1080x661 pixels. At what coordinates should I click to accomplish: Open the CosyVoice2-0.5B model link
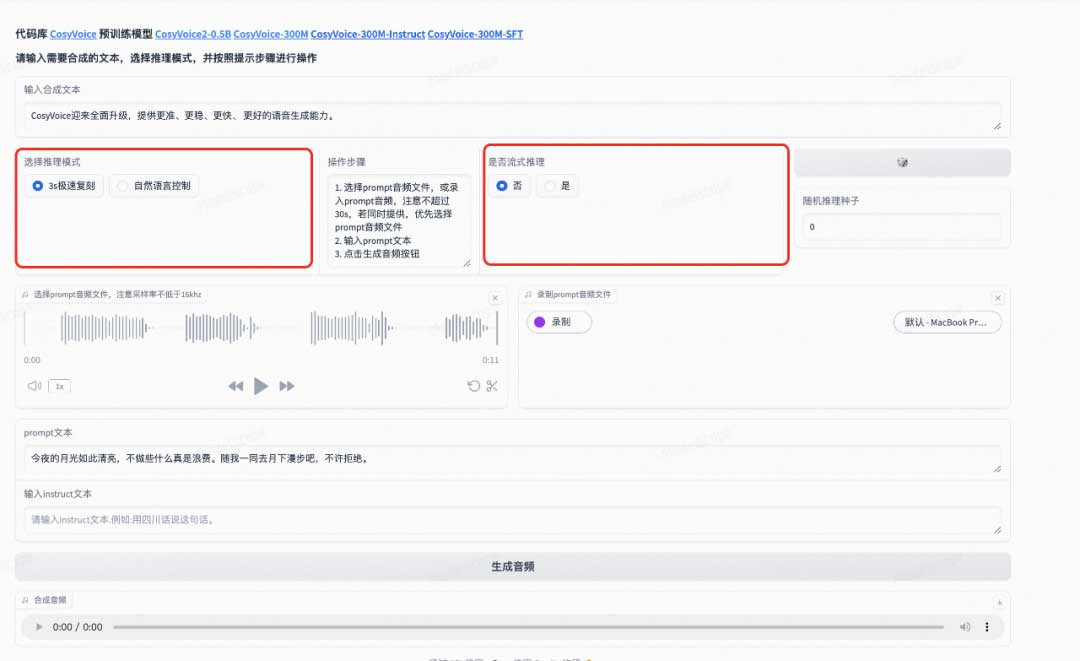(196, 33)
